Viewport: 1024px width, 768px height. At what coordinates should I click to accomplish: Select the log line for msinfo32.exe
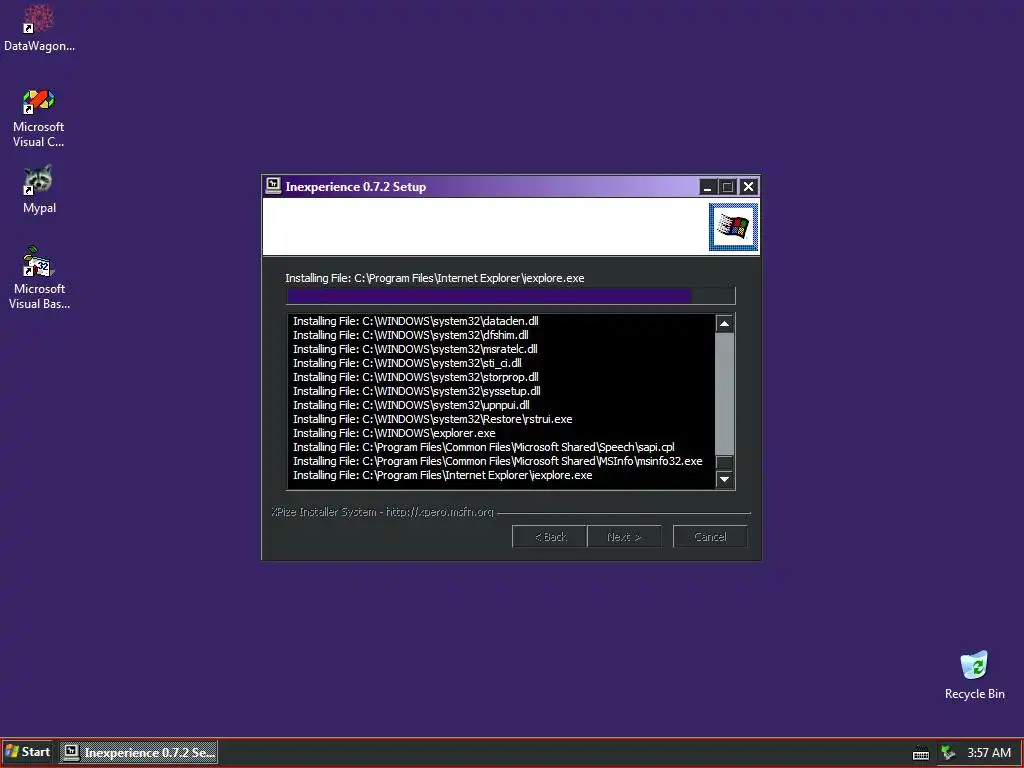coord(498,461)
